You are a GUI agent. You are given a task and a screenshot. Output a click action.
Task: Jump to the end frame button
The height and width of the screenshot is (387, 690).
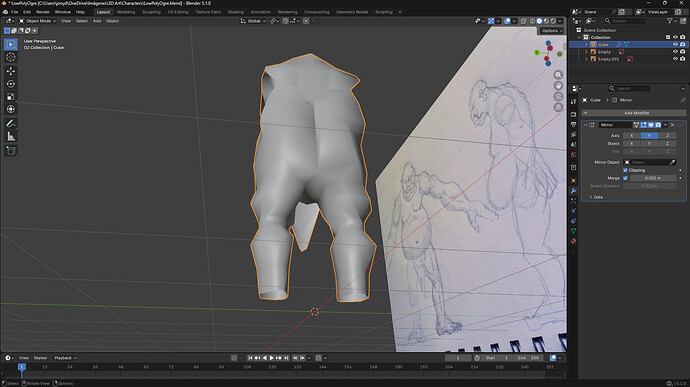[286, 358]
